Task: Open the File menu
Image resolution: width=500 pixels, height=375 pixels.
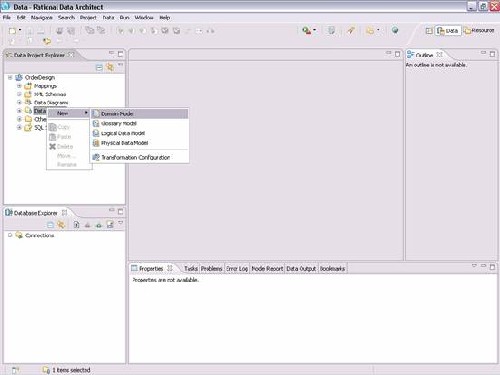Action: [x=7, y=17]
